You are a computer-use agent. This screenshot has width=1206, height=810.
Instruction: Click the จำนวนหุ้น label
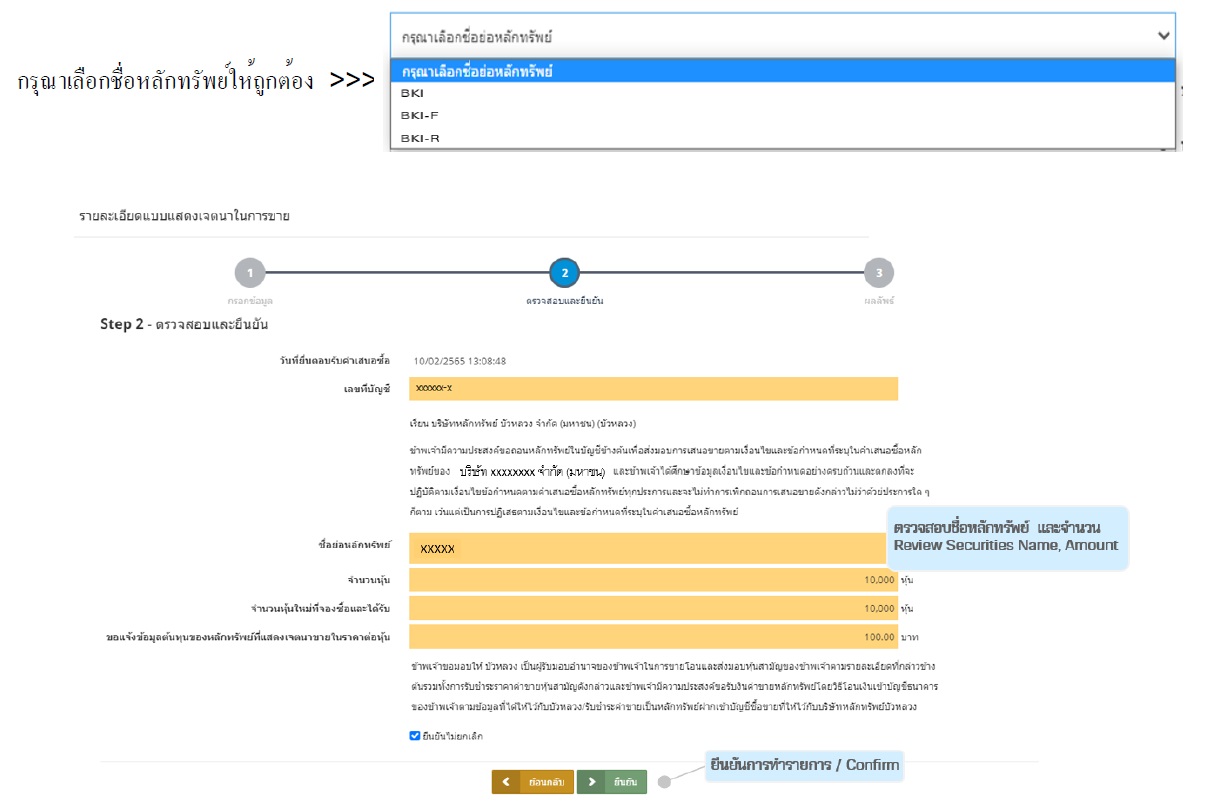[x=369, y=579]
